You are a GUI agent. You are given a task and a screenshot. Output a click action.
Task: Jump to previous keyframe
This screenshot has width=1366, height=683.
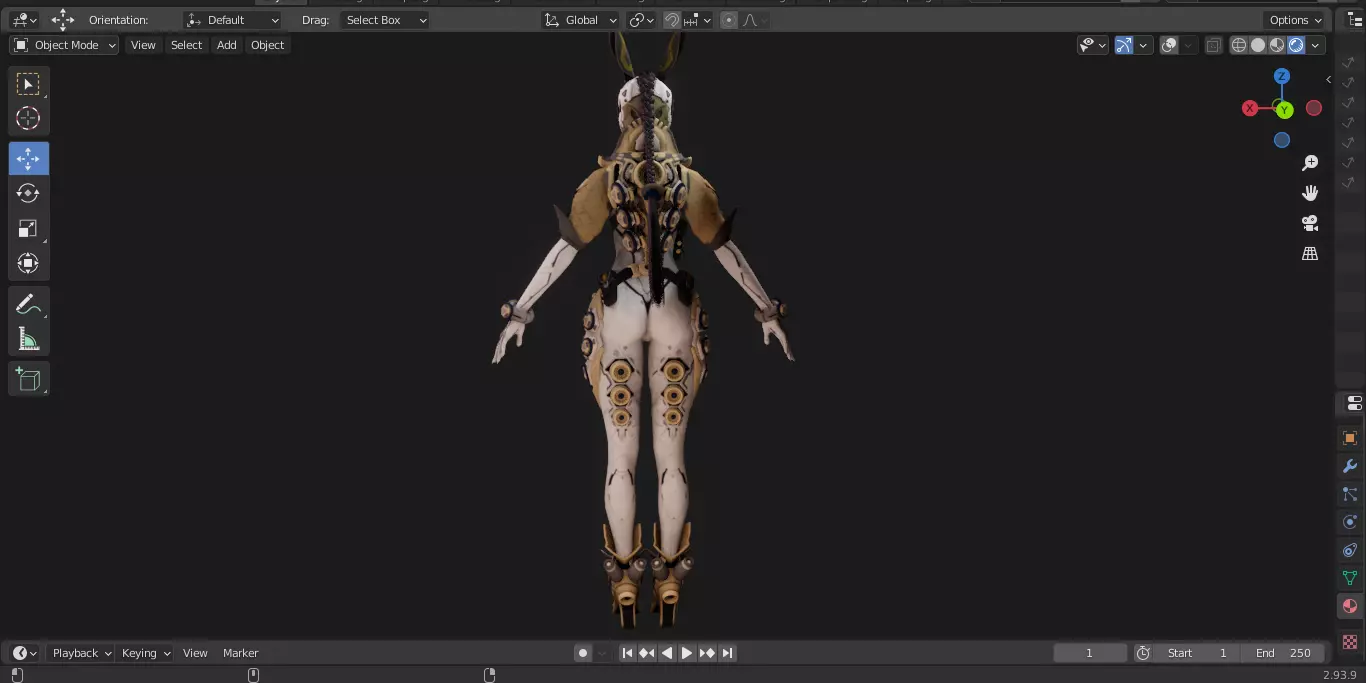click(647, 653)
